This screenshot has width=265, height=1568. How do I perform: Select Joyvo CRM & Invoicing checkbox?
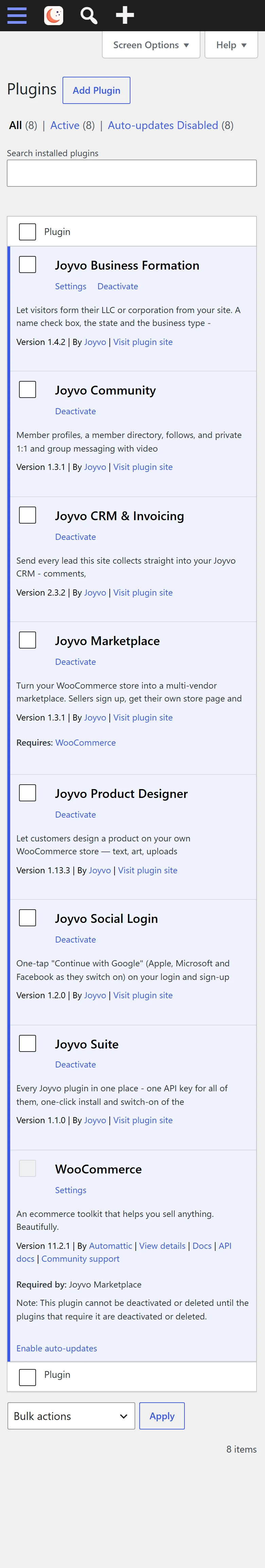pos(28,515)
